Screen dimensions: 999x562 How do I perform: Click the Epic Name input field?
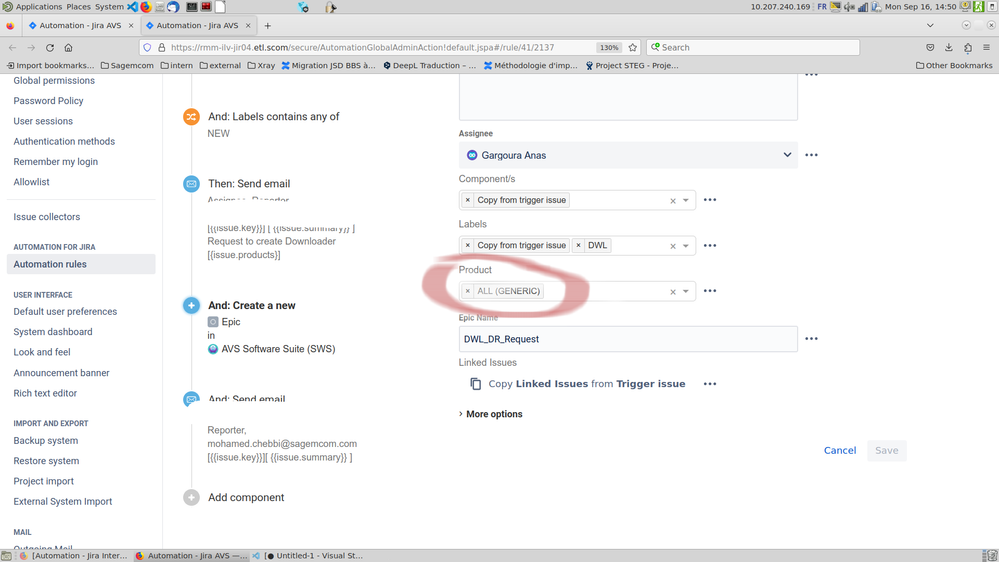[628, 339]
